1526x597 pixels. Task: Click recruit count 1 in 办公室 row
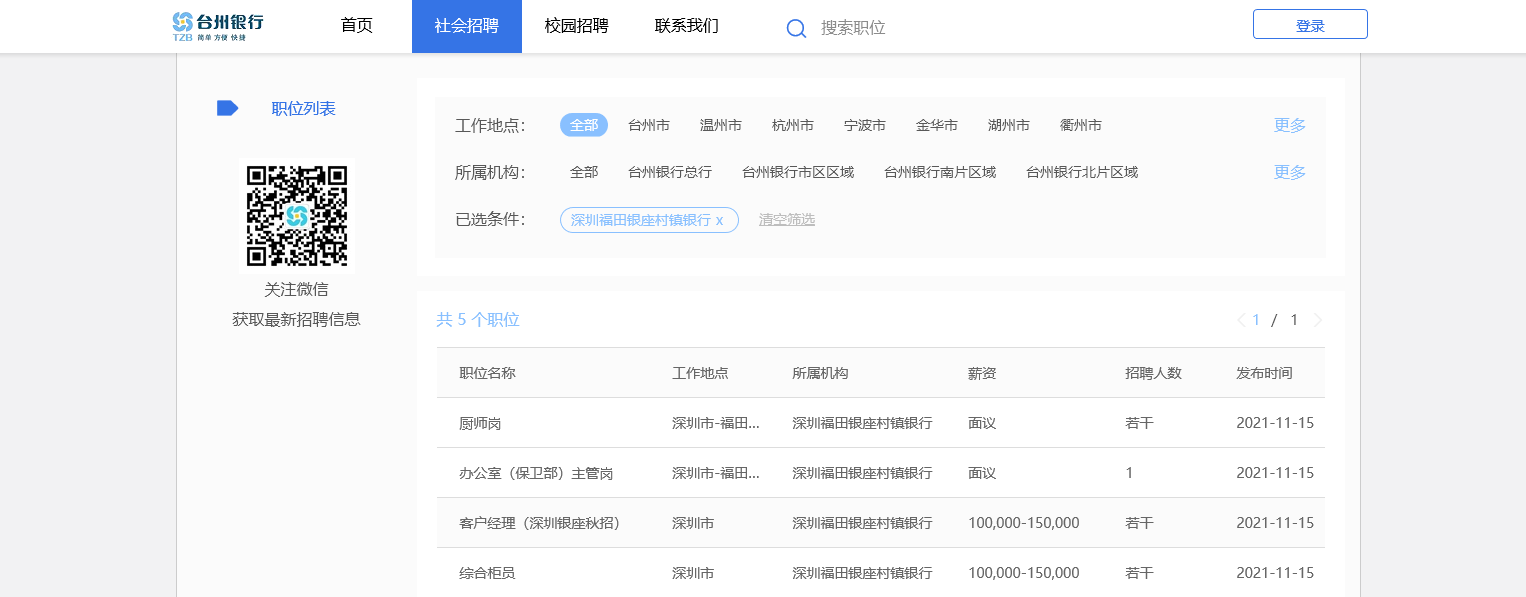[x=1129, y=473]
